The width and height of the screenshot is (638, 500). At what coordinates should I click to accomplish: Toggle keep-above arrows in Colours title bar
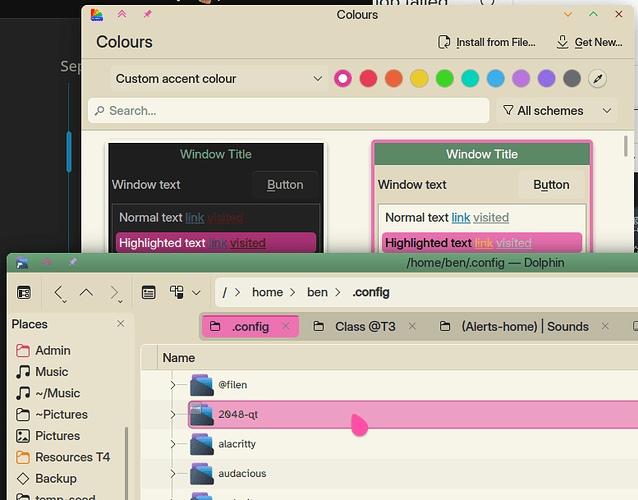click(x=122, y=15)
